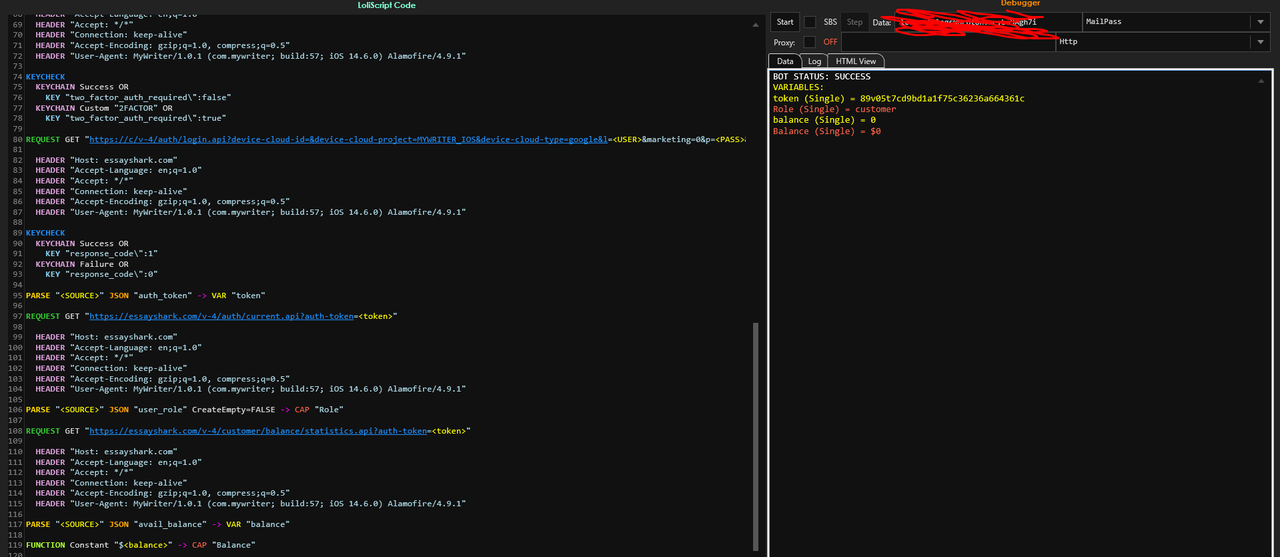
Task: Click the Start button in the Debugger
Action: pyautogui.click(x=785, y=22)
